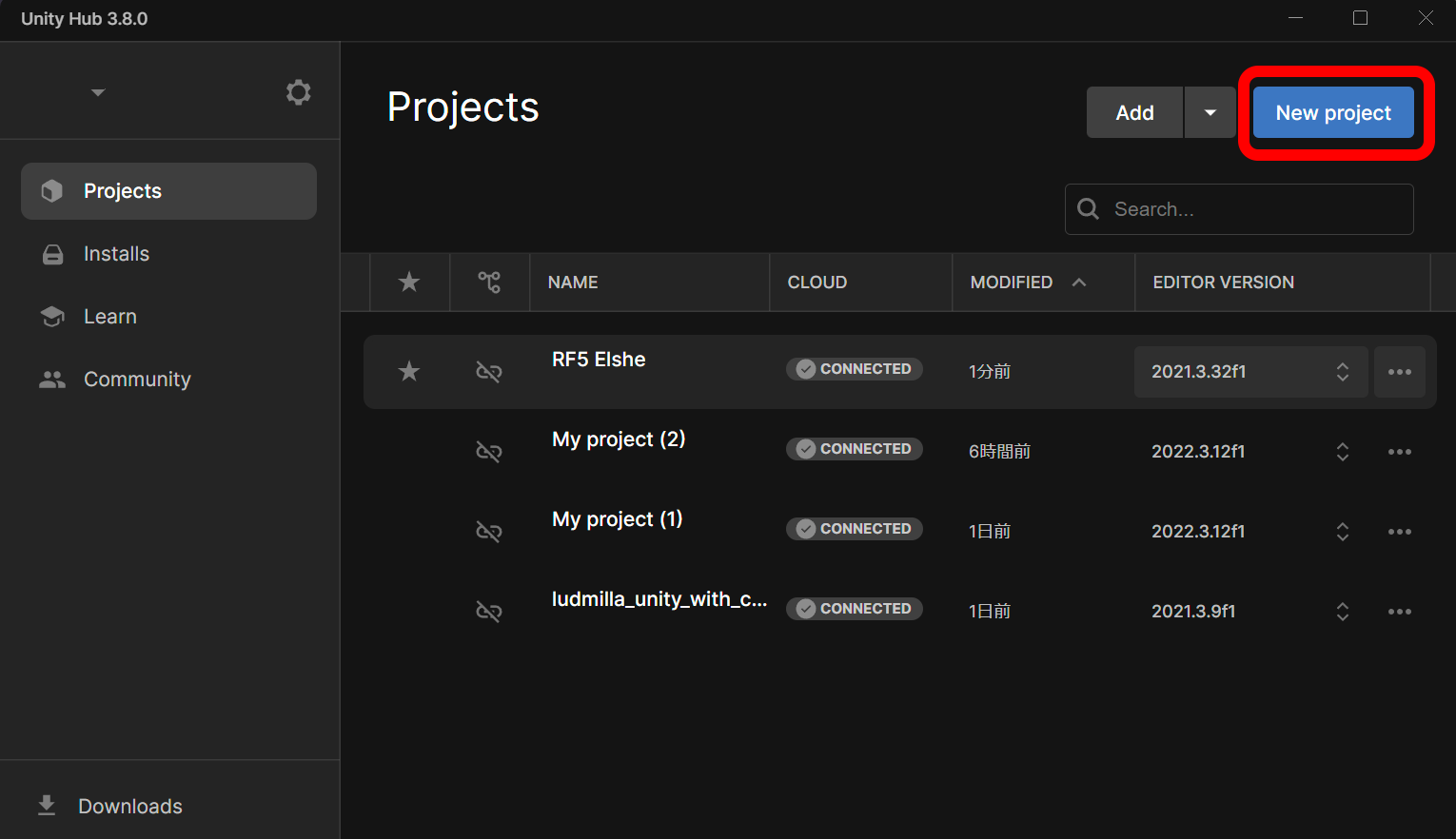Screen dimensions: 1456x839
Task: Sort projects by CLOUD column
Action: [x=817, y=283]
